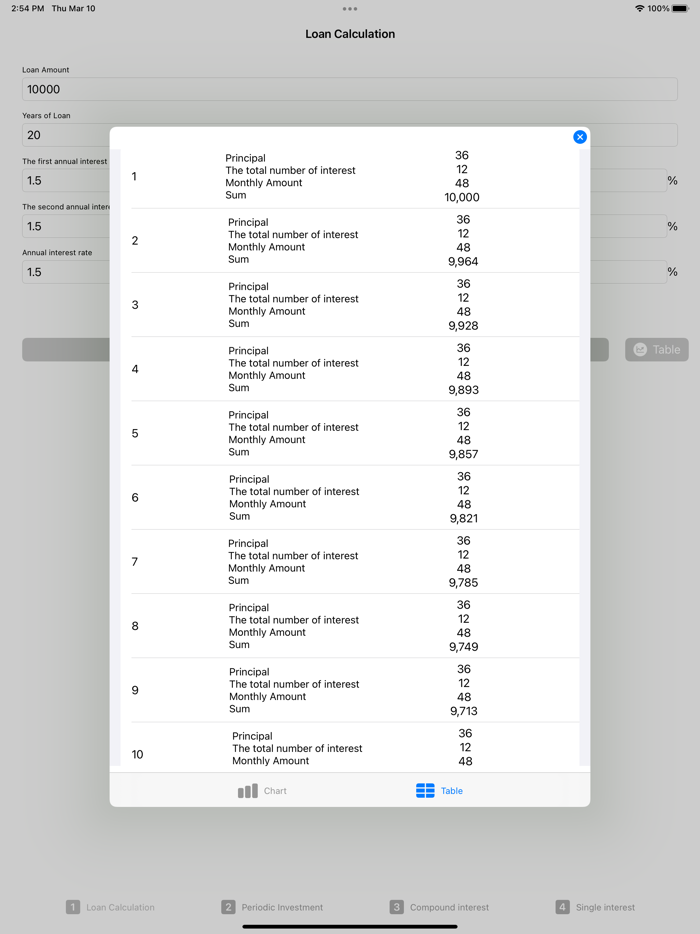700x934 pixels.
Task: Switch the popup to the Chart tab
Action: tap(260, 790)
